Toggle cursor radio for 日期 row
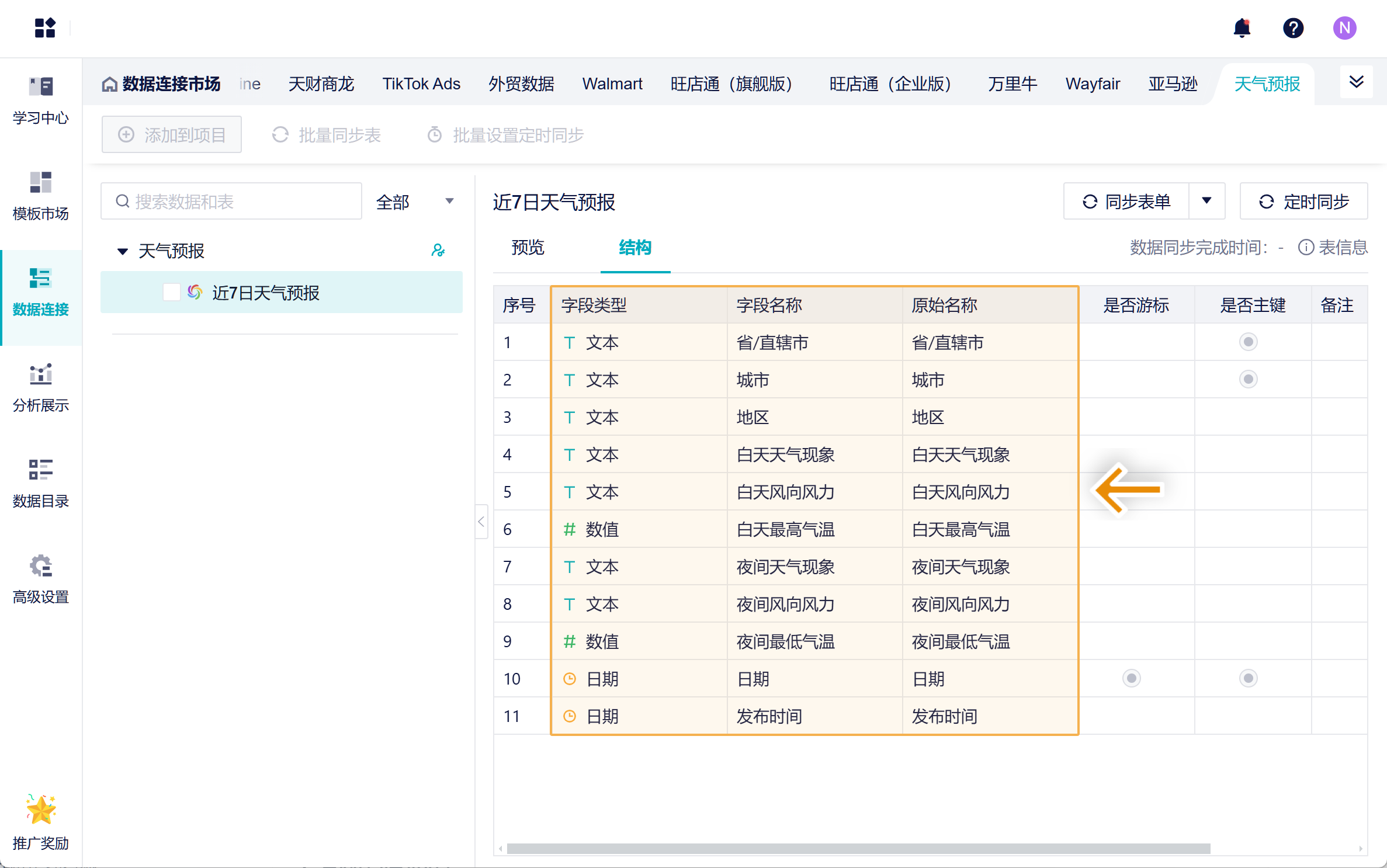This screenshot has height=868, width=1387. pos(1131,678)
